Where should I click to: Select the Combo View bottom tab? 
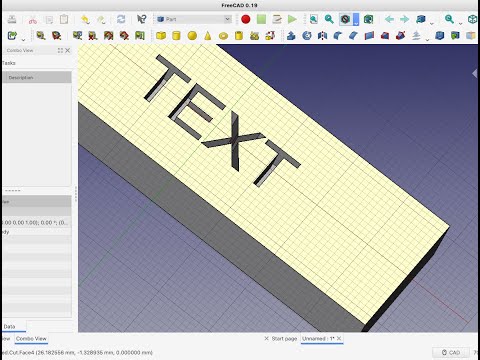pyautogui.click(x=31, y=338)
